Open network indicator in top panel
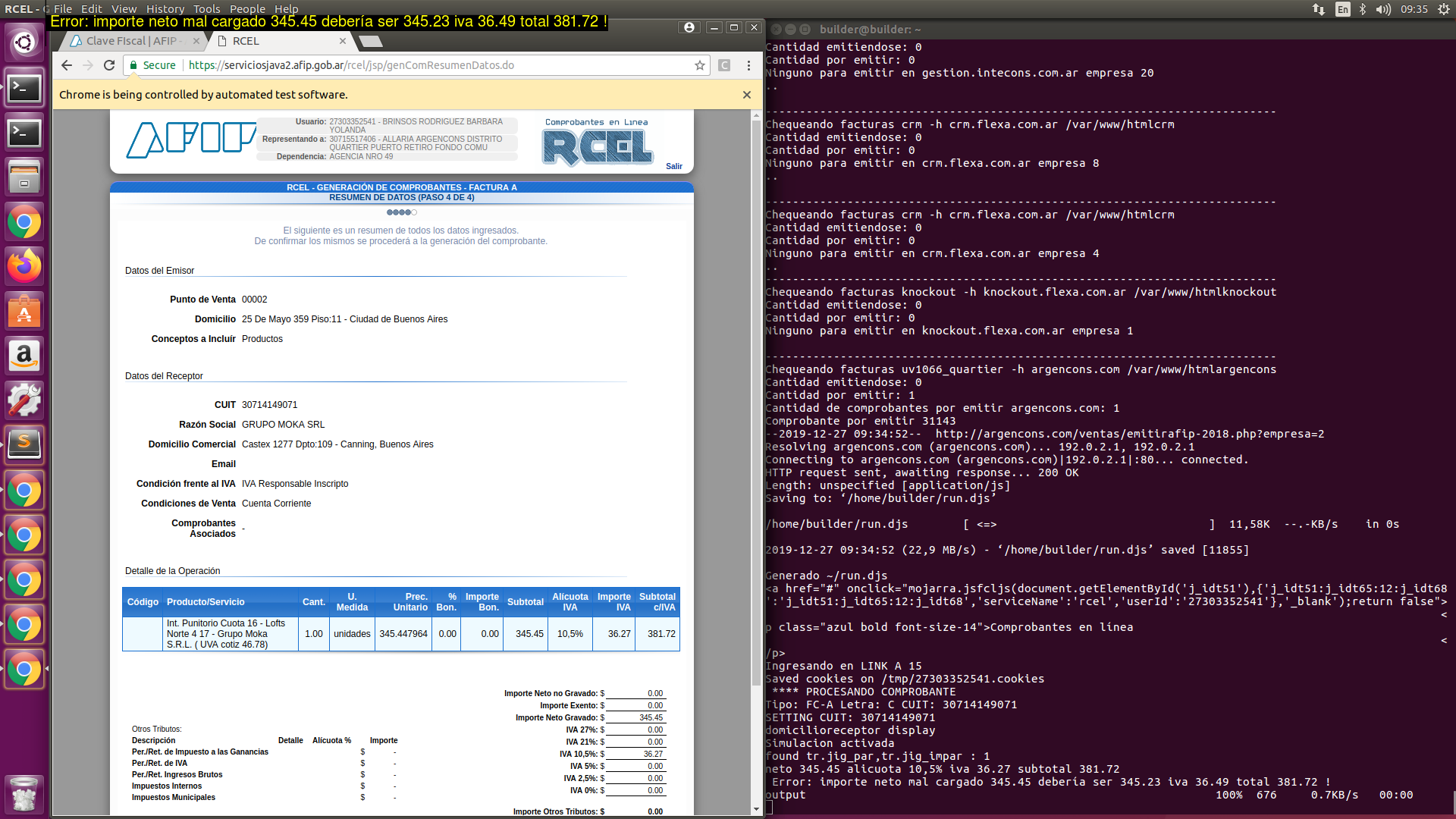This screenshot has height=819, width=1456. coord(1319,9)
